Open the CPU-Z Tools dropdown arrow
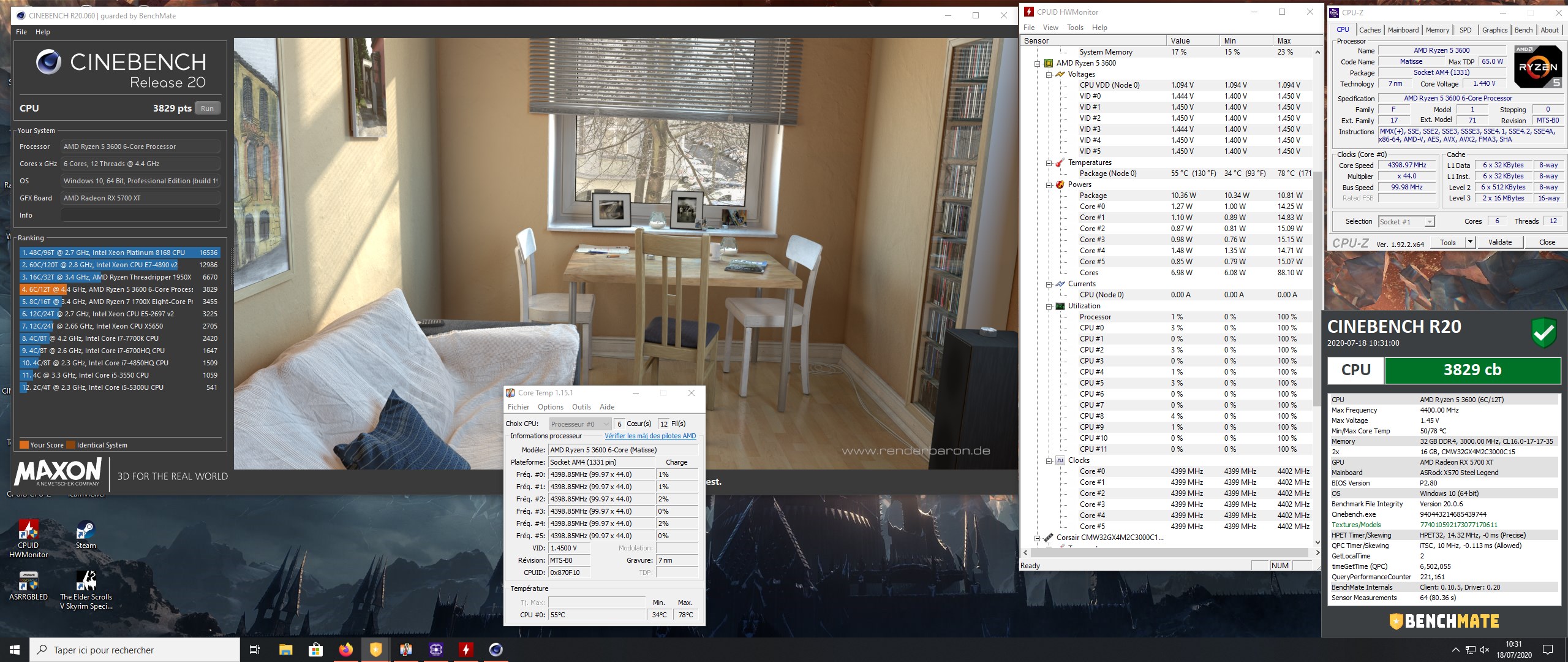Image resolution: width=1568 pixels, height=662 pixels. [x=1469, y=242]
